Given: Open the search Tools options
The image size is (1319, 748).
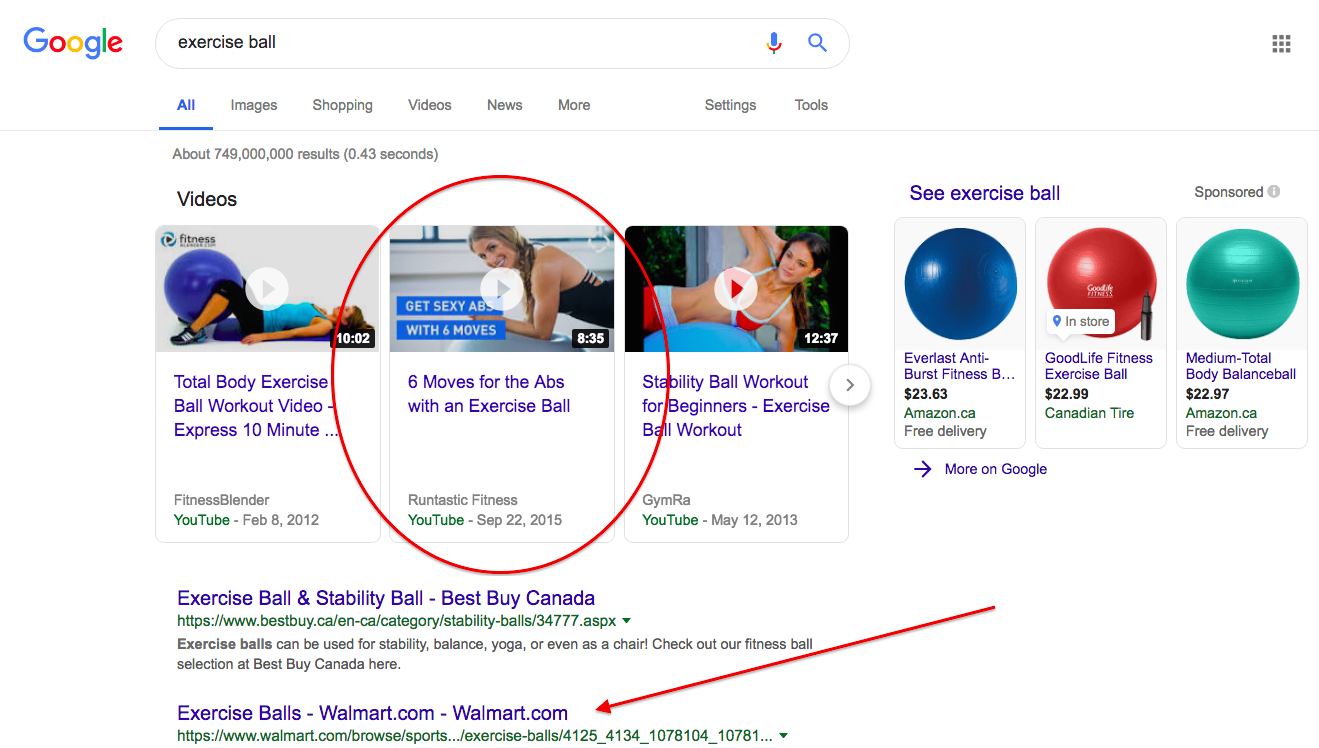Looking at the screenshot, I should 811,105.
